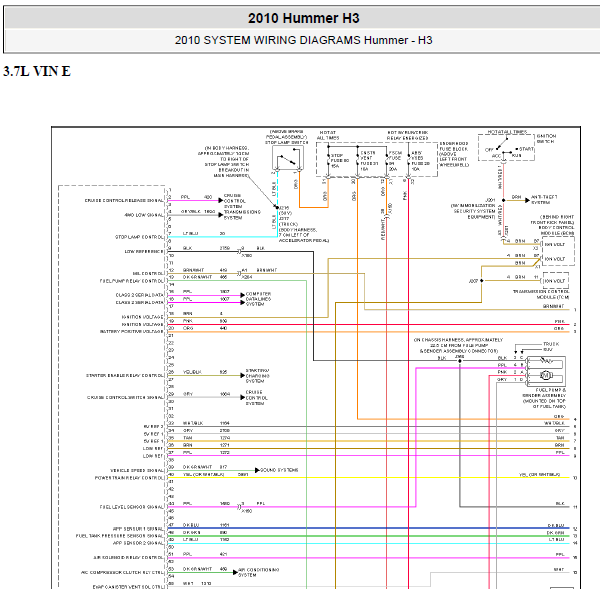Click the "POWERTRAIN RELAY CONTROL" label
Viewport: 600px width, 589px height.
coord(129,478)
